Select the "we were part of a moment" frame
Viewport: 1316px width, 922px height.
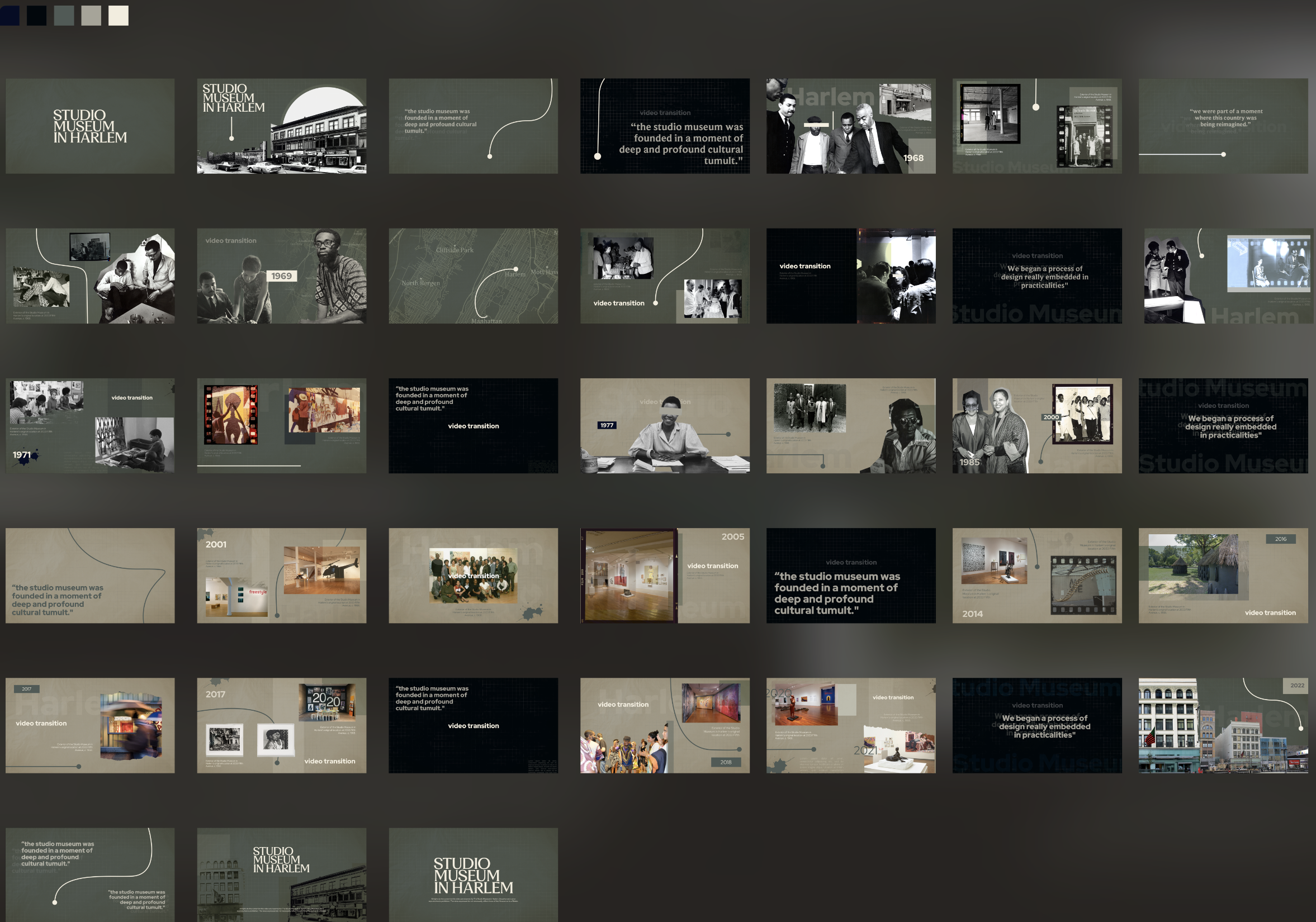pos(1223,126)
